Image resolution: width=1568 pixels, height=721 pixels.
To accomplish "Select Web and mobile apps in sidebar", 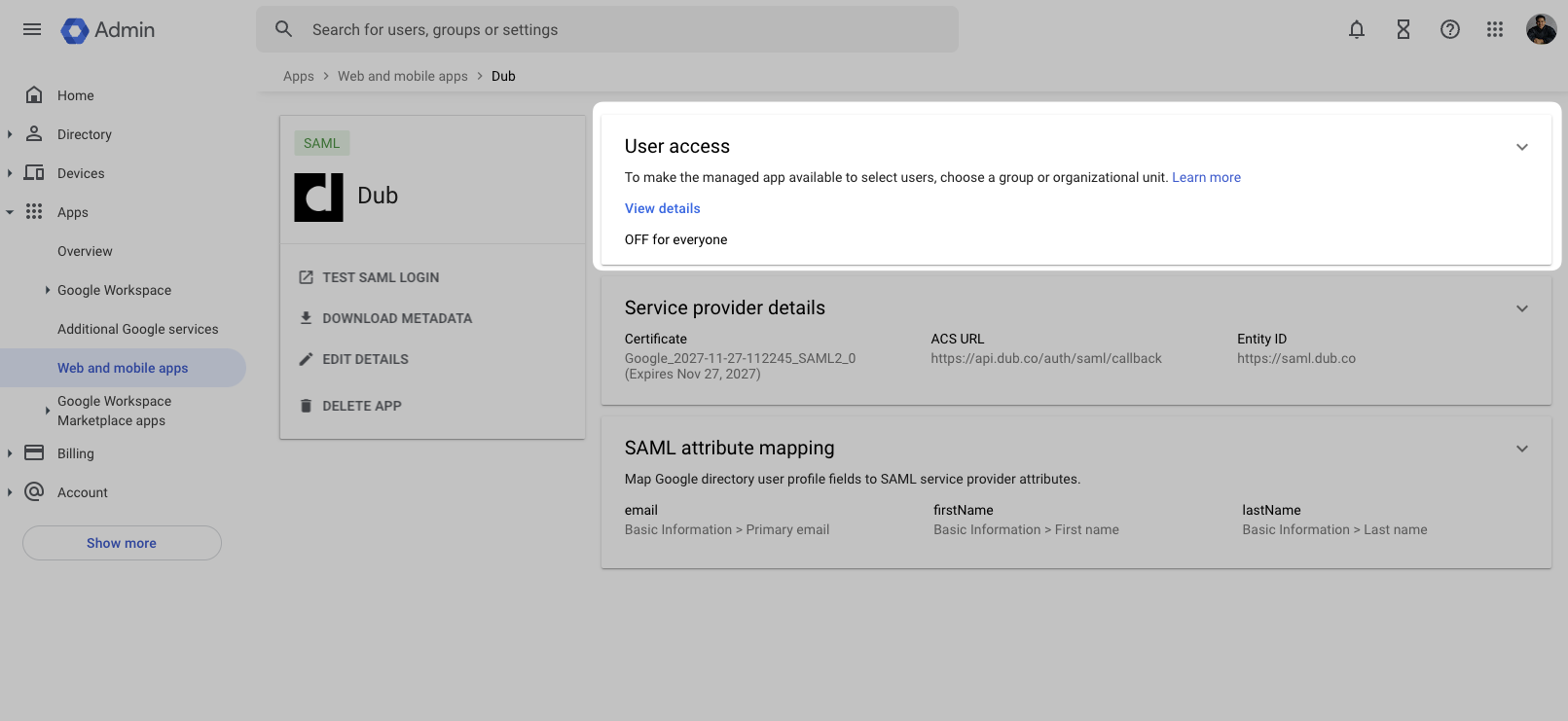I will pyautogui.click(x=123, y=368).
